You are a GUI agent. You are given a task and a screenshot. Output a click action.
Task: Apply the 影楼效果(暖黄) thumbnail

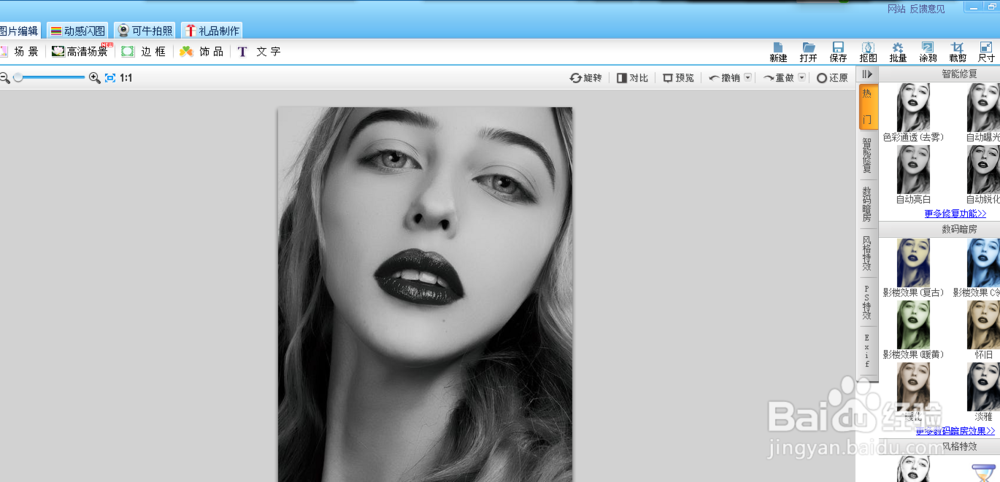pyautogui.click(x=913, y=325)
